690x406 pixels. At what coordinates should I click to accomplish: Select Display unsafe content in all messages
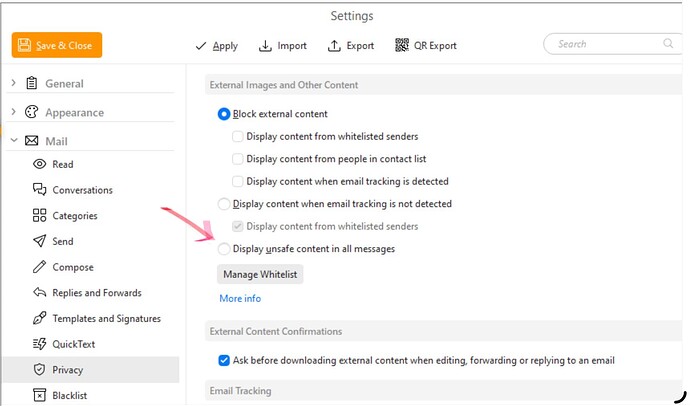[224, 249]
